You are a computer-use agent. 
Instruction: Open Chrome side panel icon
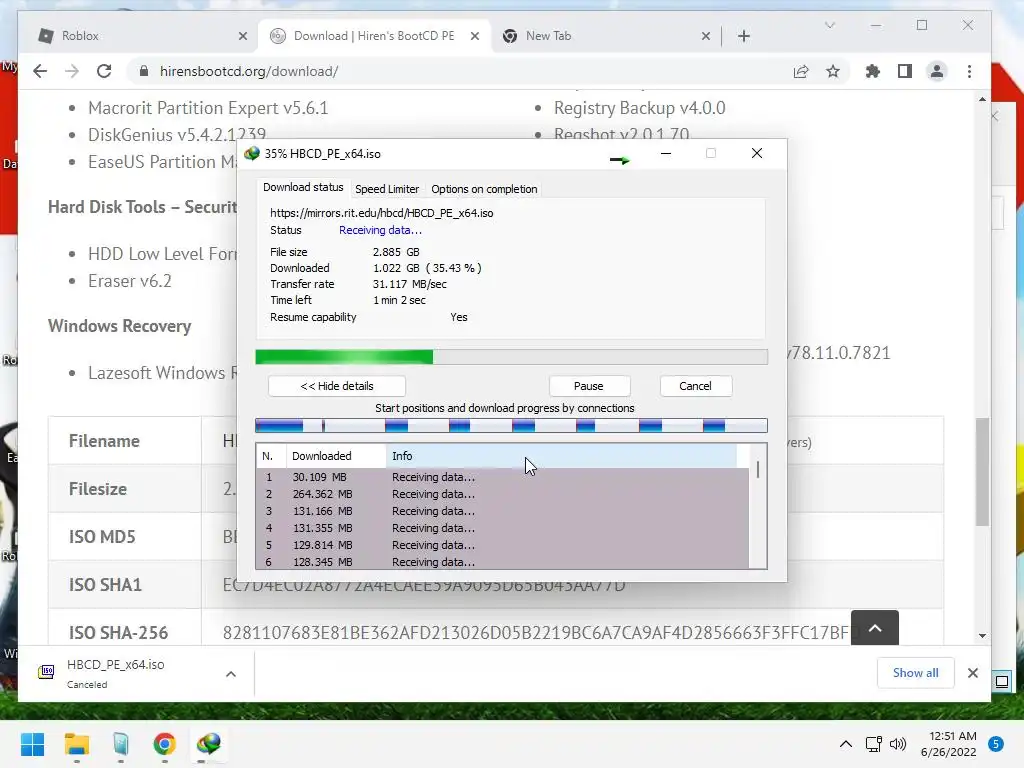point(904,71)
